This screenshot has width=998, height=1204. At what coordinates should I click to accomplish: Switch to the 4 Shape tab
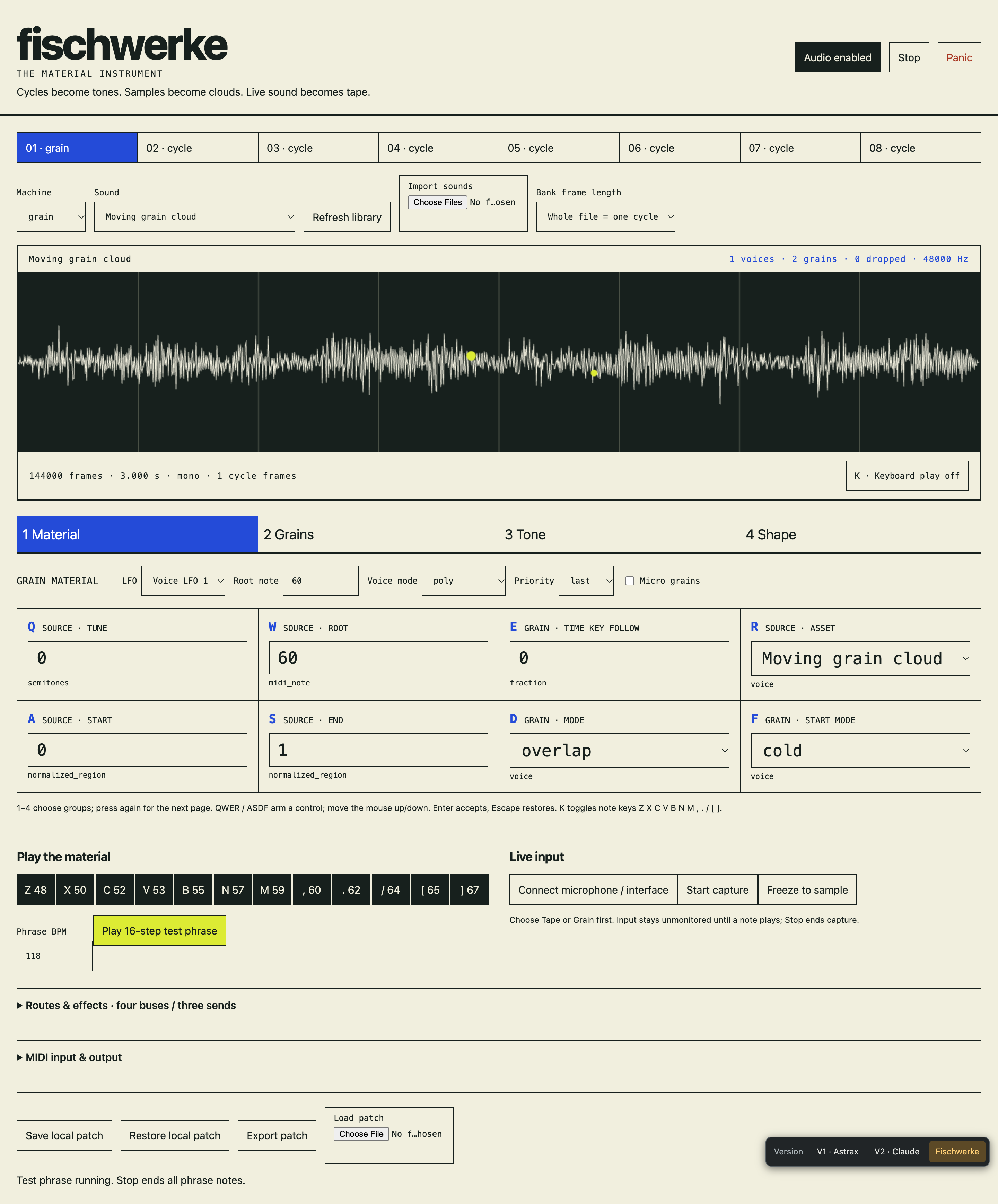tap(860, 534)
